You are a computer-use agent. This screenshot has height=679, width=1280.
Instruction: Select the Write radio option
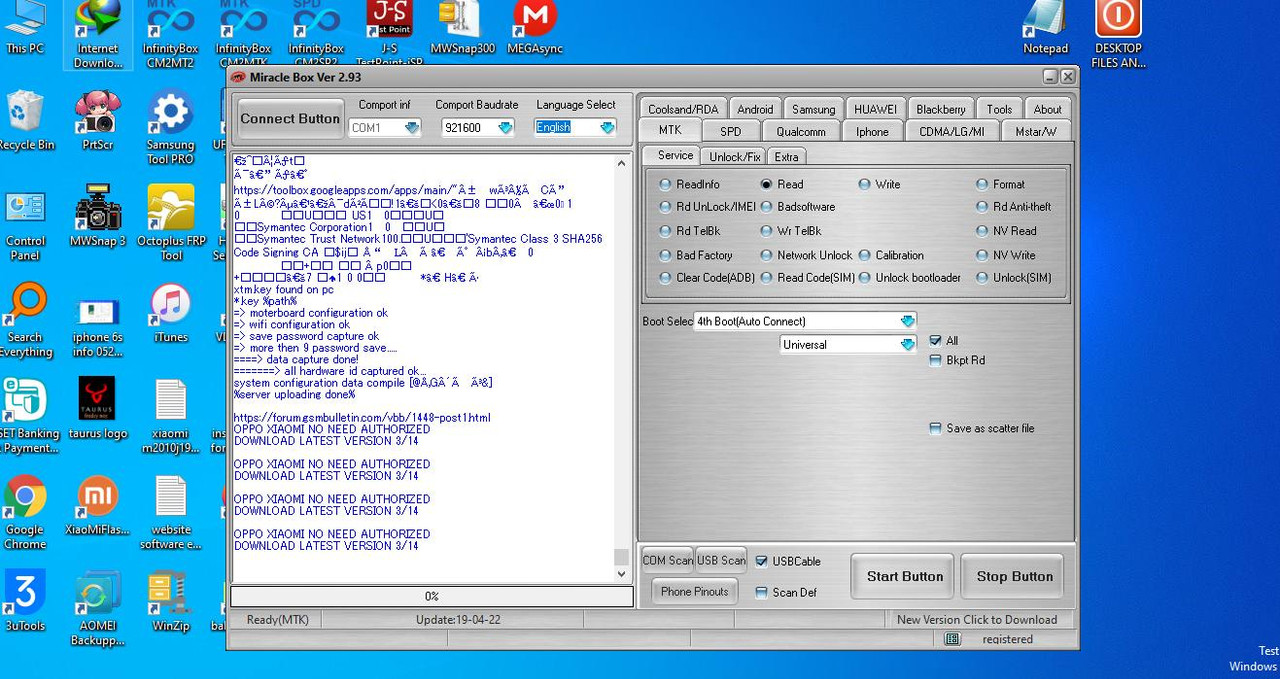880,184
